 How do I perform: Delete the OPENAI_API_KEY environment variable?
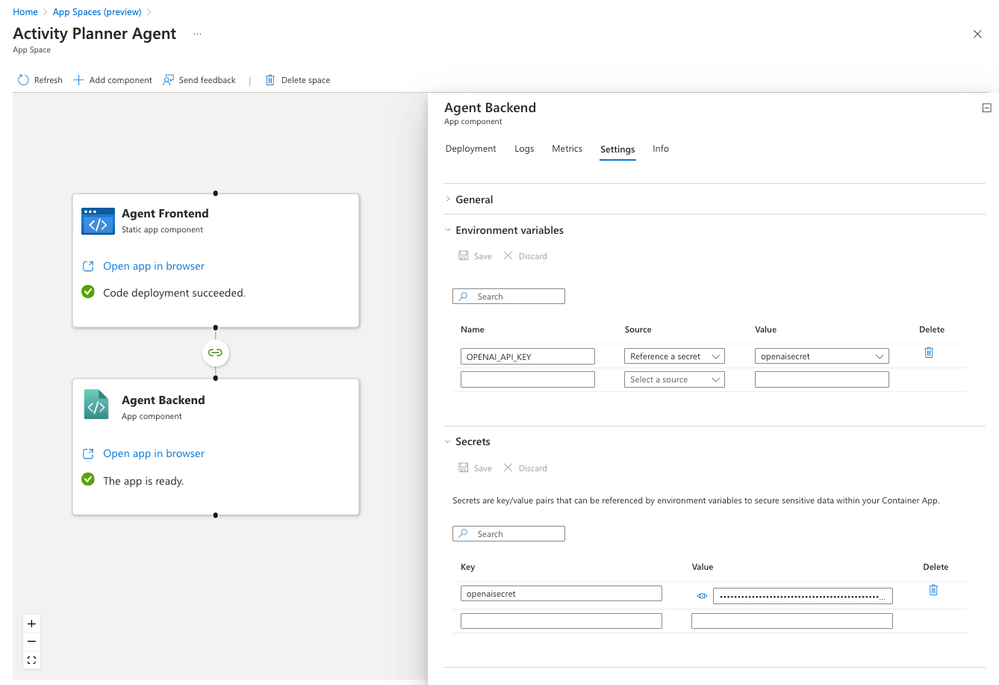[x=929, y=353]
